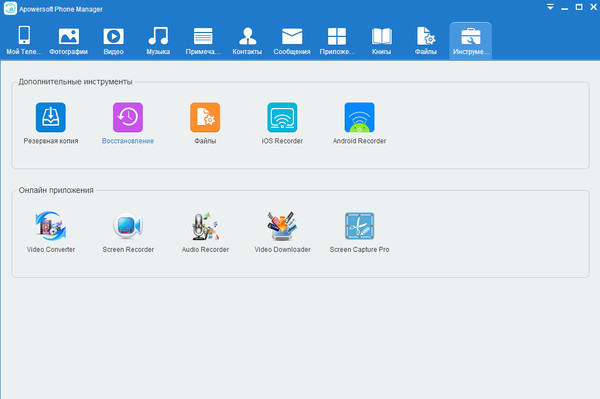Go to the Книги tab
Viewport: 600px width, 399px height.
[382, 41]
